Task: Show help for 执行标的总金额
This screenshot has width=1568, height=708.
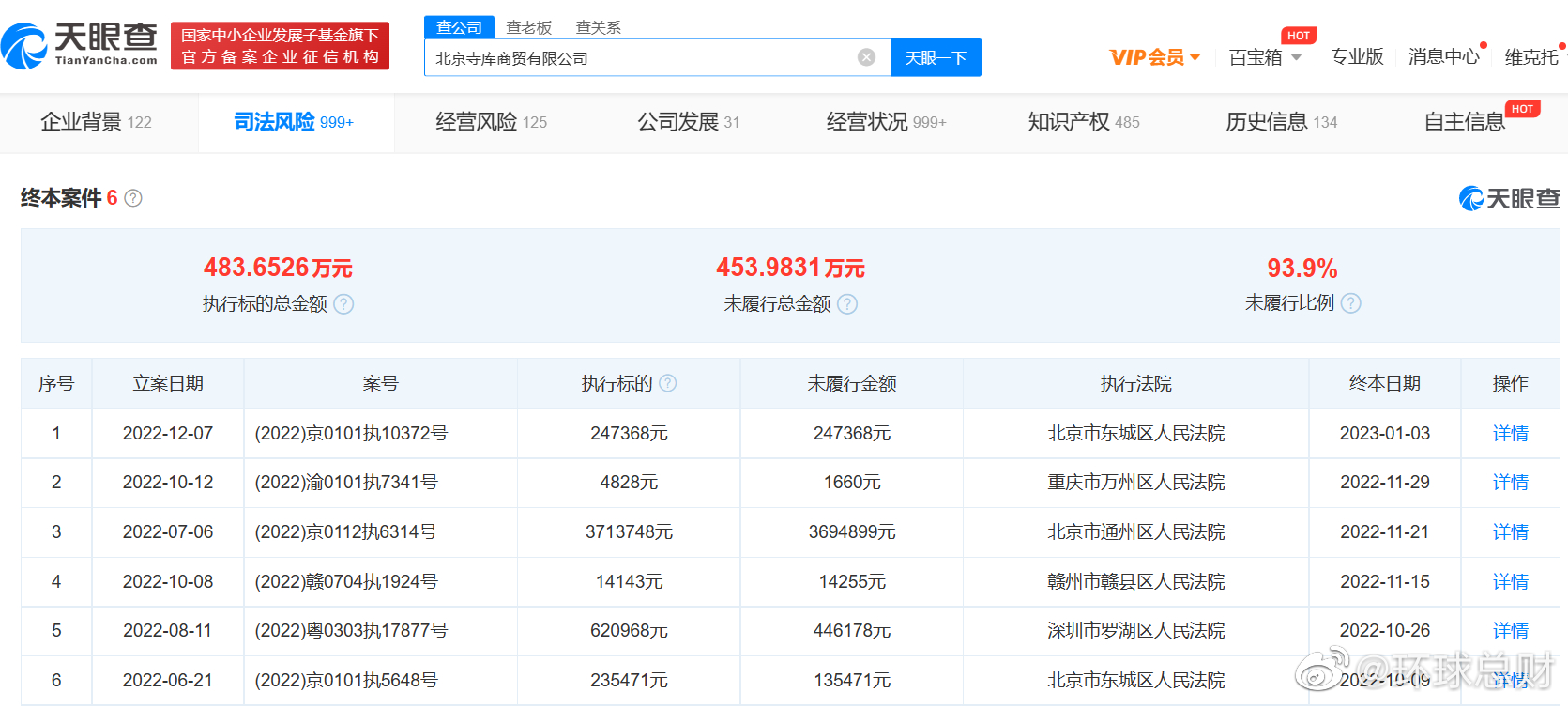Action: tap(344, 304)
